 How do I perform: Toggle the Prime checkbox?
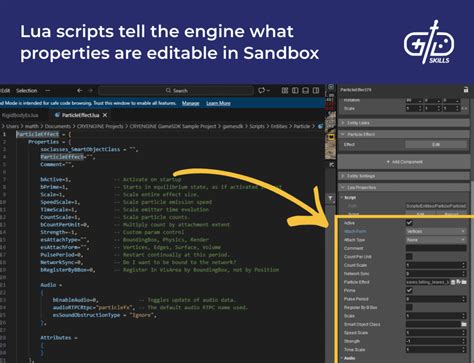click(x=409, y=290)
